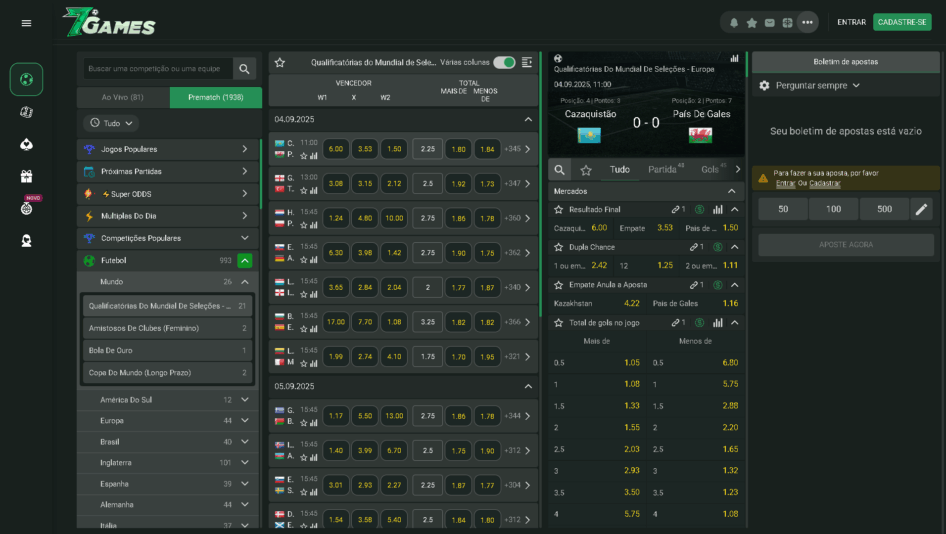Change the list layout view icon

click(x=527, y=62)
